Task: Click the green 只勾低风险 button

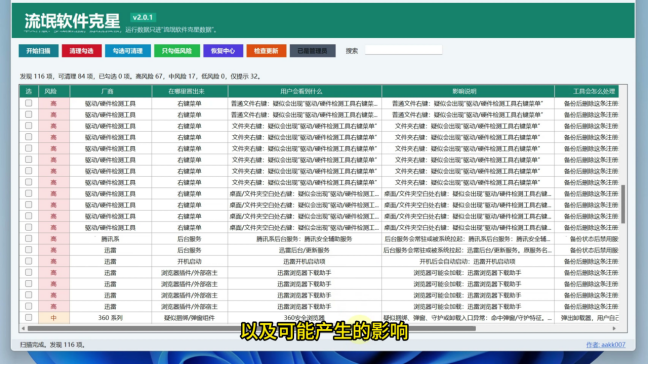Action: (x=177, y=51)
